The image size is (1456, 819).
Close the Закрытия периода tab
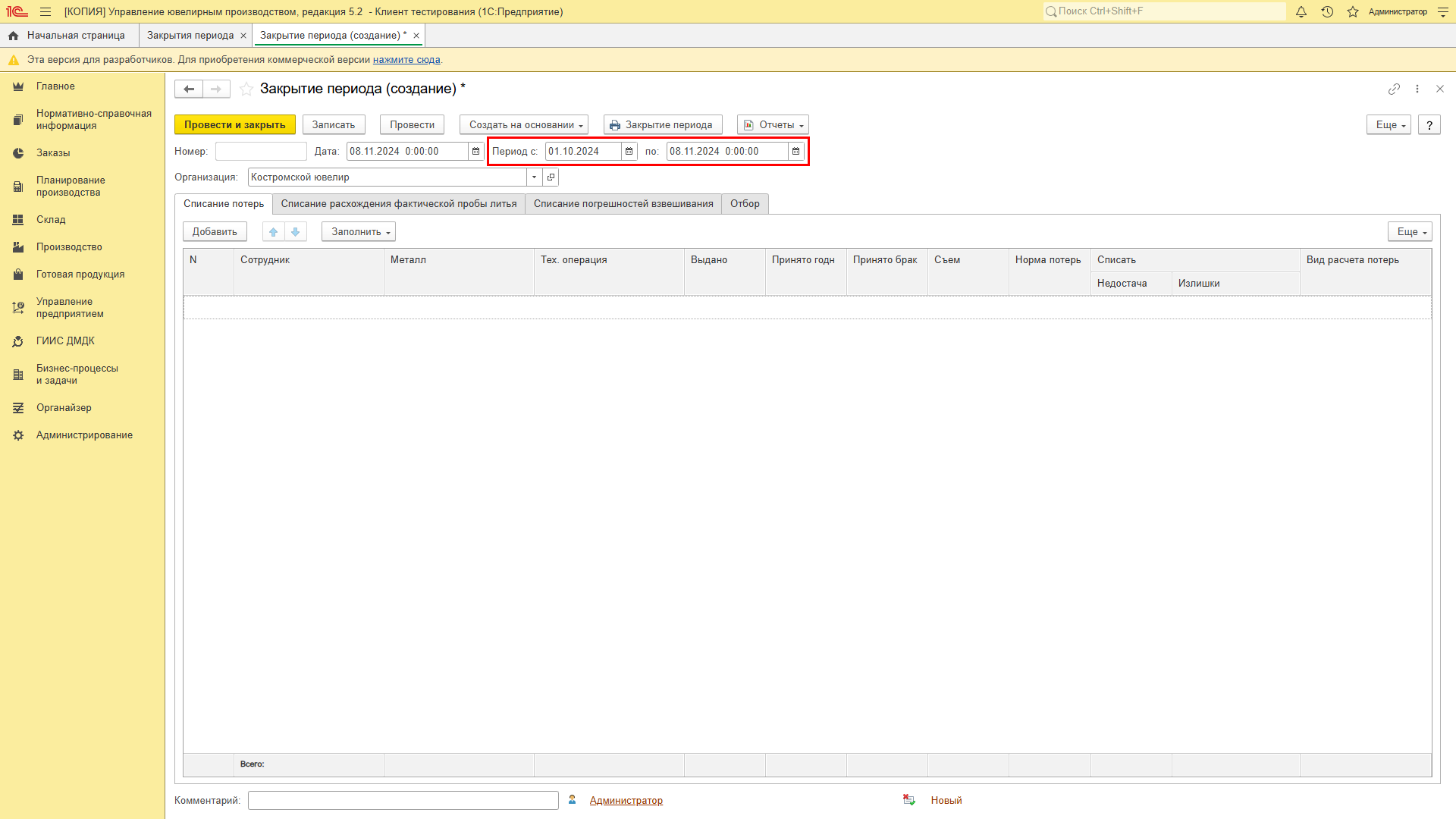coord(243,36)
